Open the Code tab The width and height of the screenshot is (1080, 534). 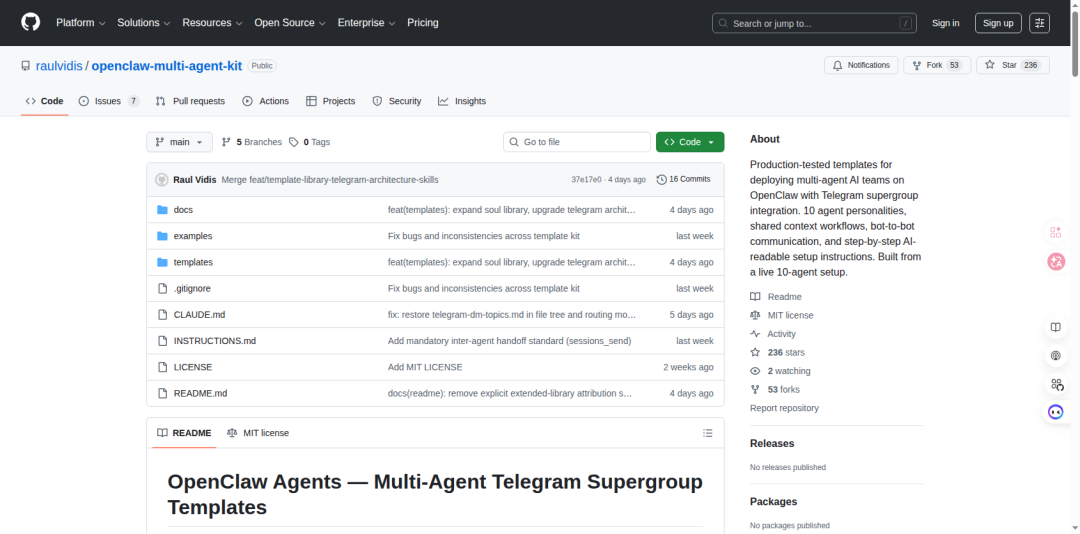tap(45, 101)
